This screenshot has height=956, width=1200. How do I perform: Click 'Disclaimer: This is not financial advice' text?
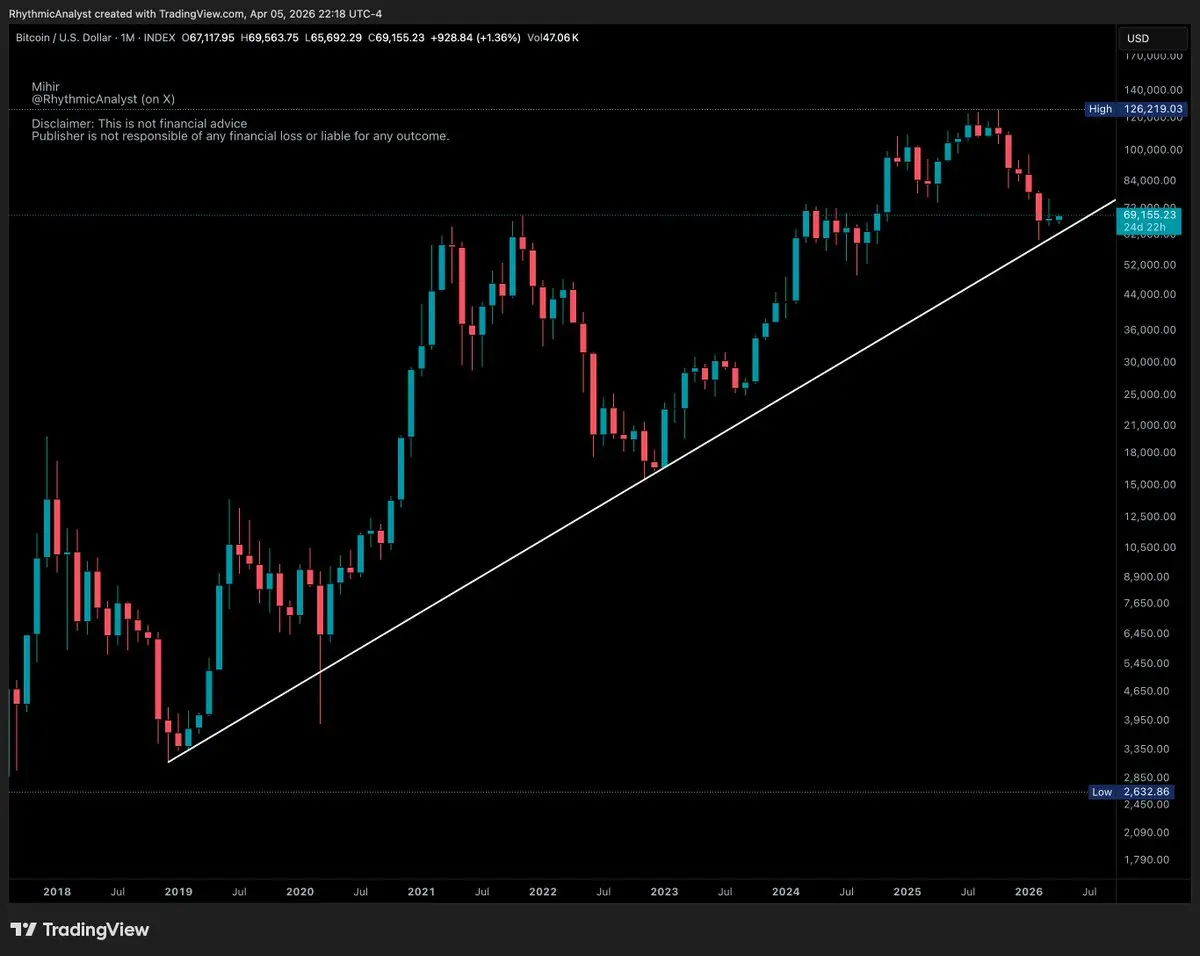click(x=139, y=124)
